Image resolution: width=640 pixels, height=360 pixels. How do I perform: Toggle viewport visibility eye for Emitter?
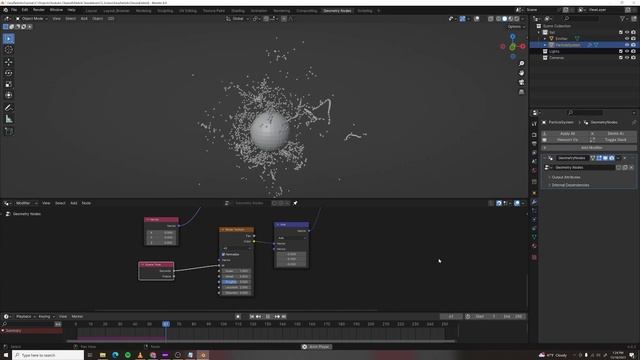point(627,38)
